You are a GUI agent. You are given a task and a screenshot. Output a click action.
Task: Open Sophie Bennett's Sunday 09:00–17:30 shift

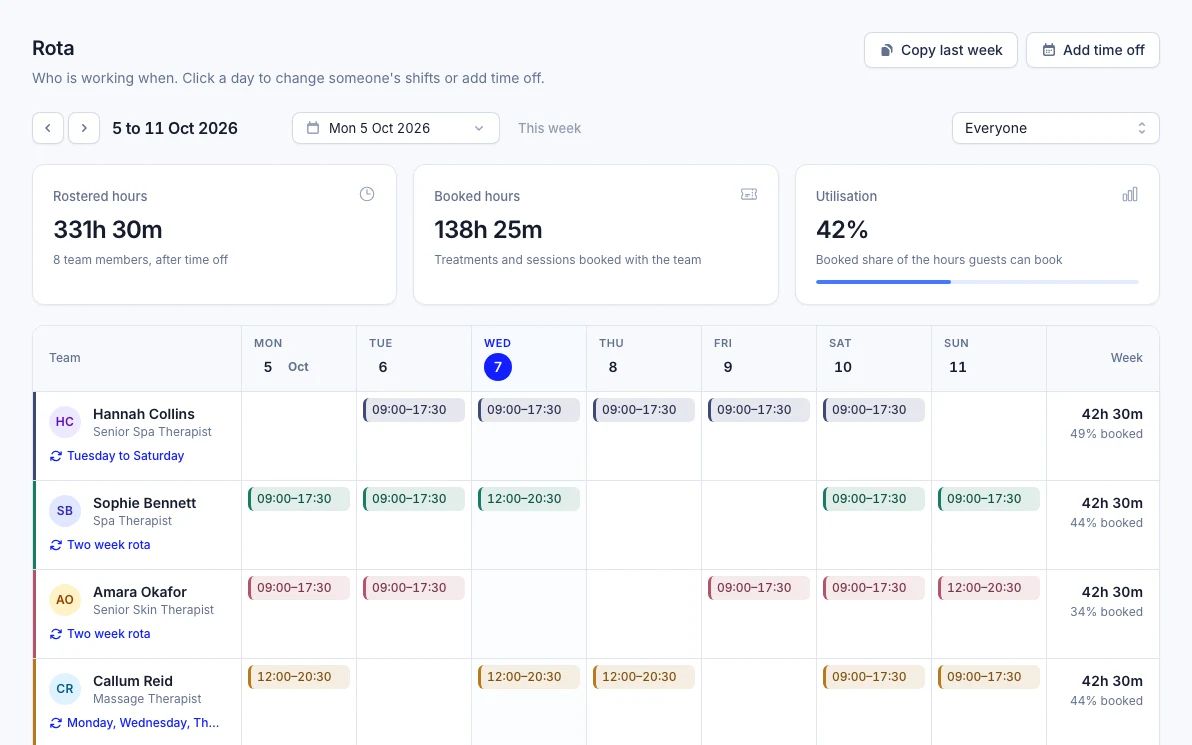point(989,499)
